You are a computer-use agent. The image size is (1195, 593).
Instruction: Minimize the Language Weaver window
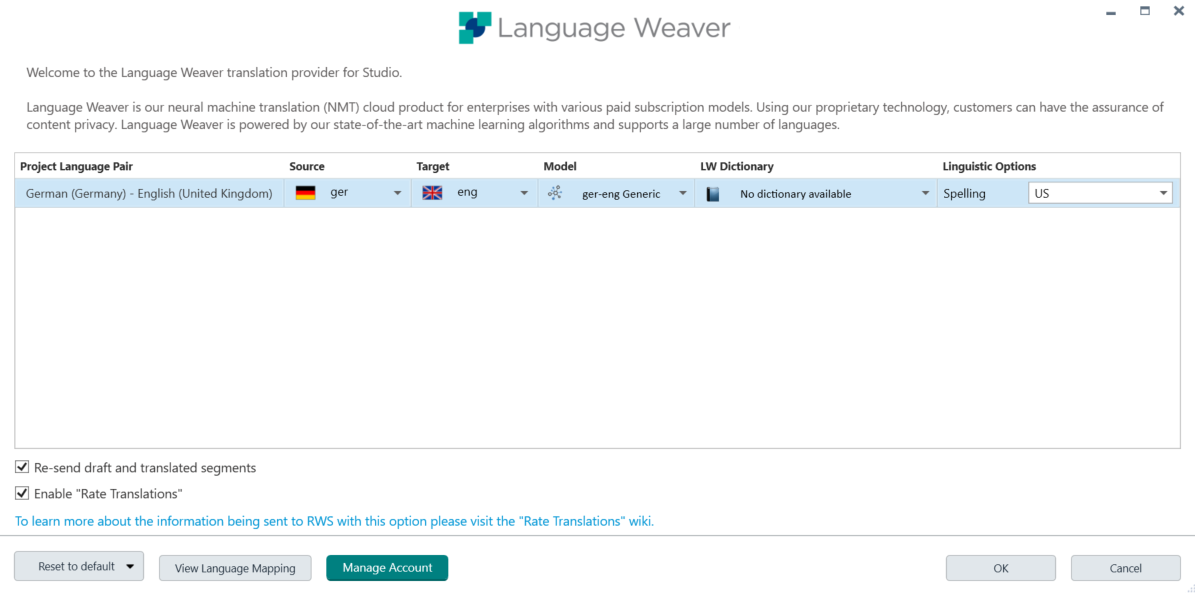1110,11
